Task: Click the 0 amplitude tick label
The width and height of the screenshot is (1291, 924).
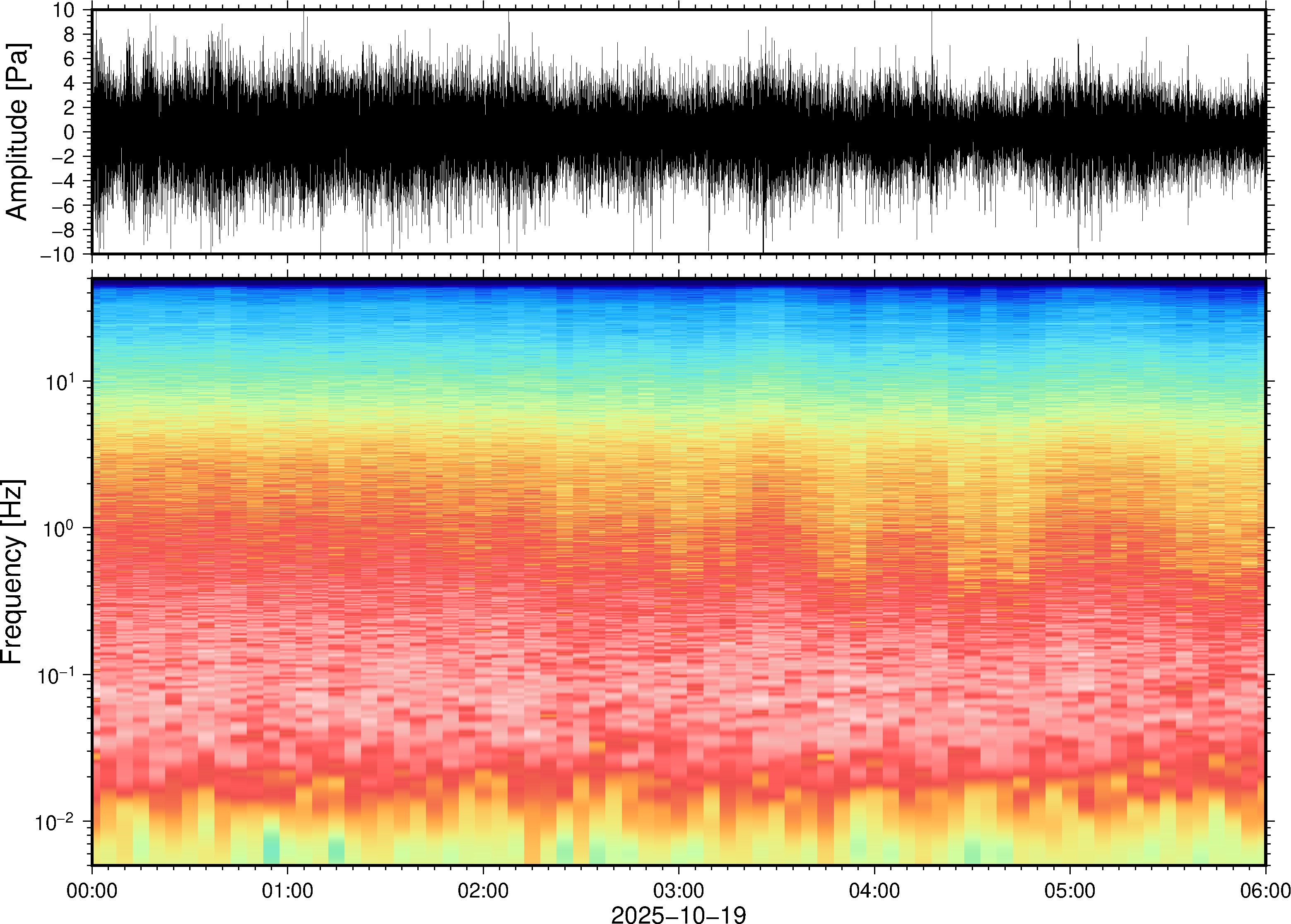Action: click(x=70, y=132)
